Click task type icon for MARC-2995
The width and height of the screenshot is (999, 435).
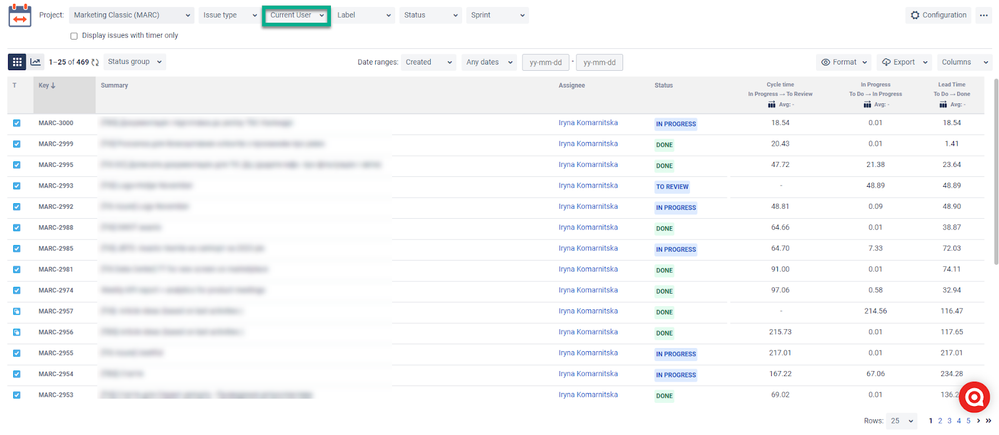[x=17, y=164]
